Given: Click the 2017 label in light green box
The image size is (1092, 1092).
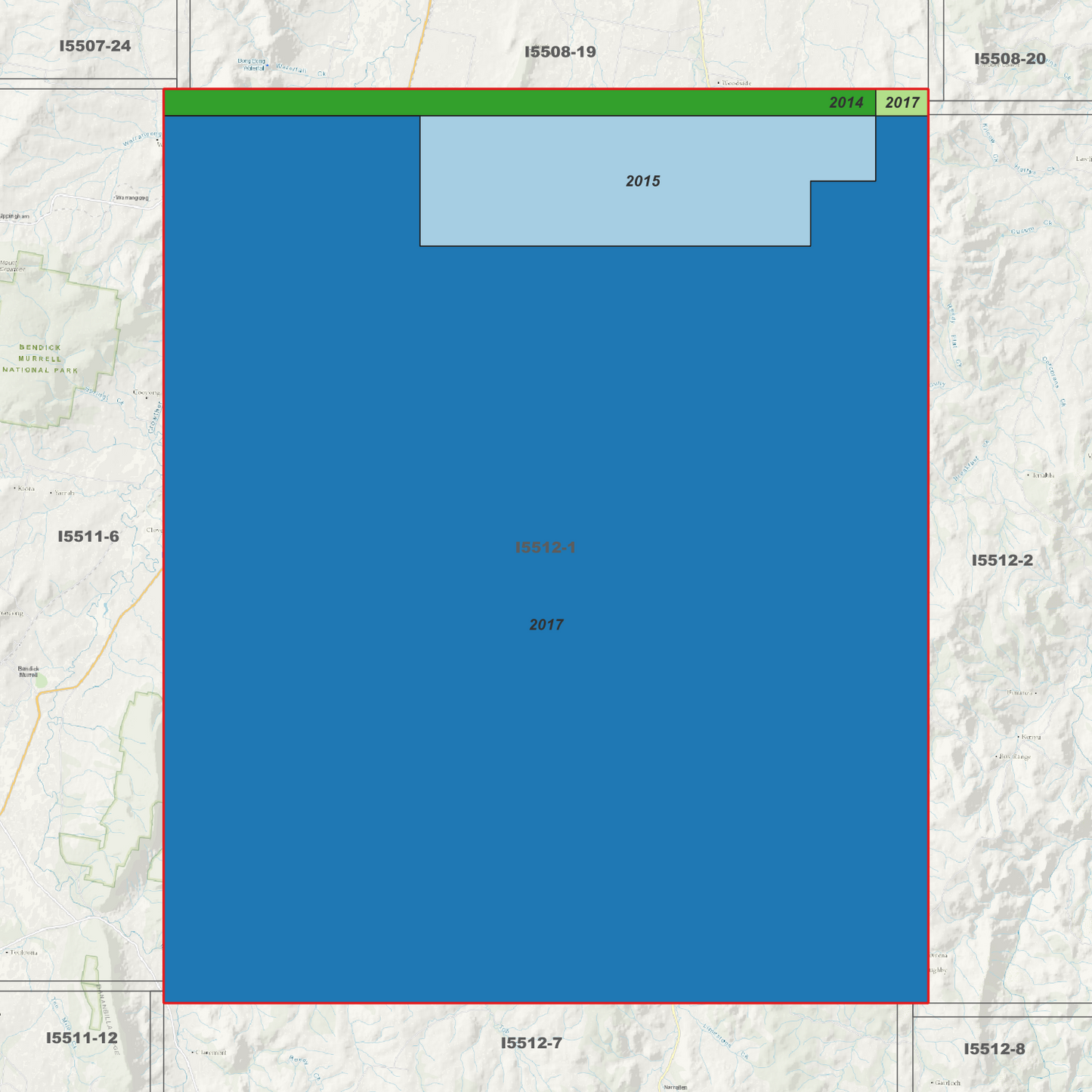Looking at the screenshot, I should (x=902, y=103).
